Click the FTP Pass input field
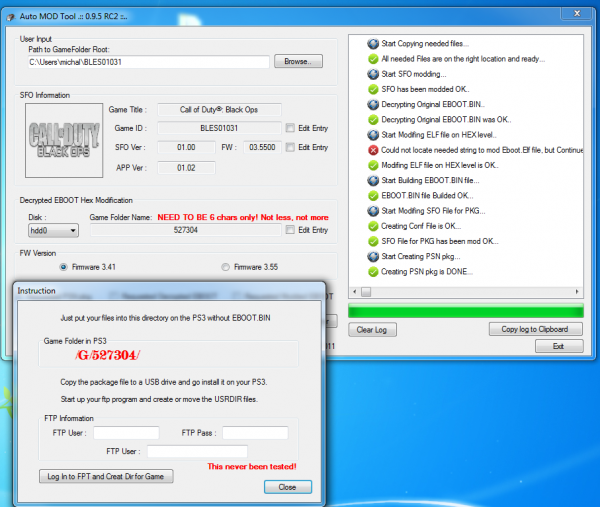Viewport: 600px width, 507px height. [255, 433]
